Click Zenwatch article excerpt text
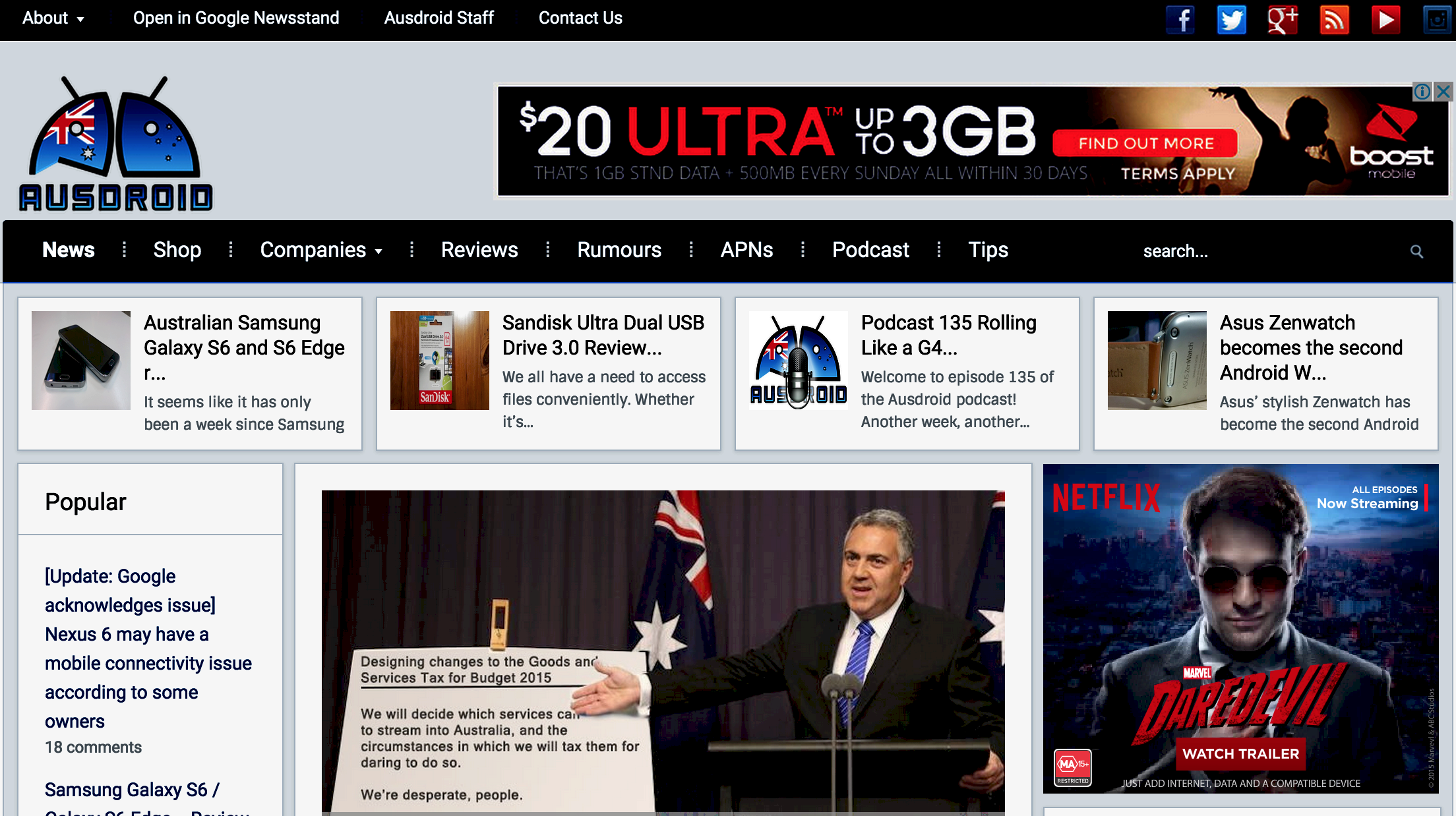Viewport: 1456px width, 816px height. [1319, 413]
